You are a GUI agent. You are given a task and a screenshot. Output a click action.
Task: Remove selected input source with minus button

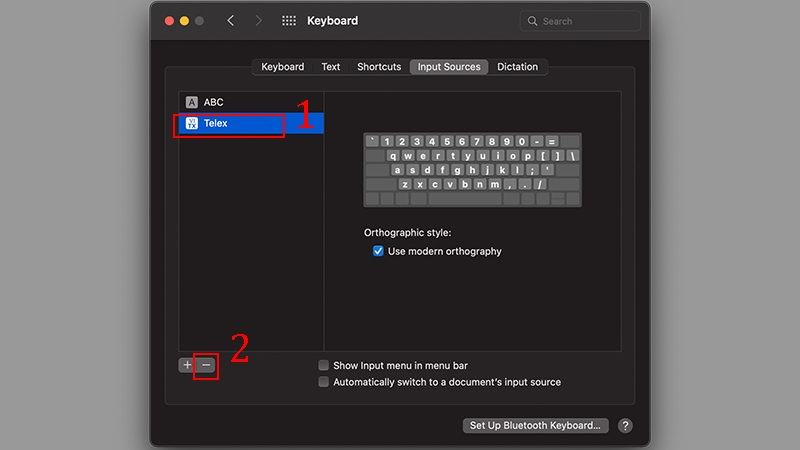(x=206, y=366)
